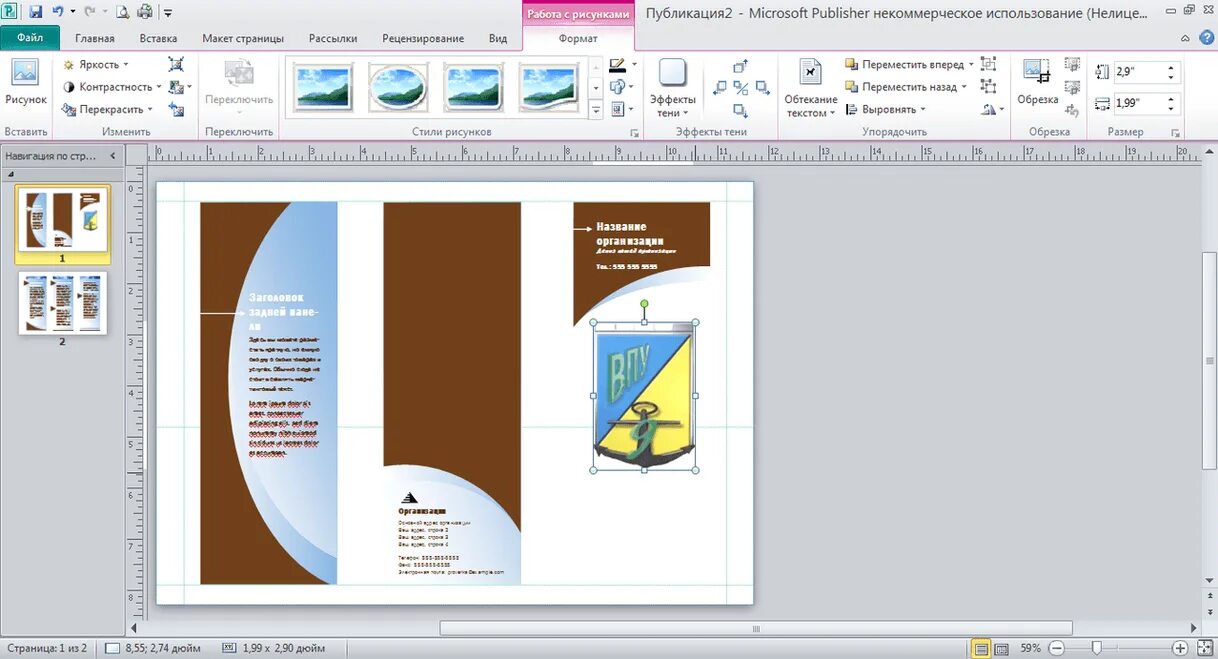This screenshot has width=1218, height=659.
Task: Open the Файл tab
Action: [30, 38]
